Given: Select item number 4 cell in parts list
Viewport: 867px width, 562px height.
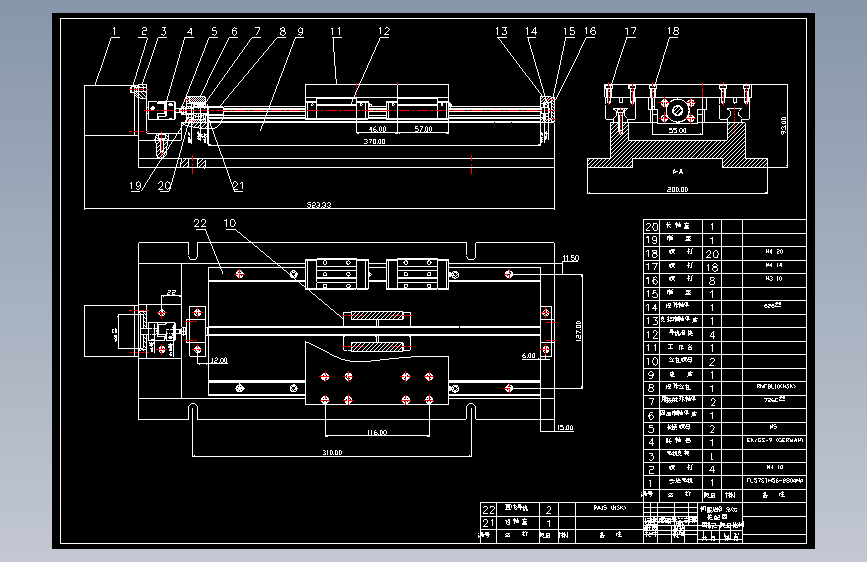Looking at the screenshot, I should pos(651,442).
